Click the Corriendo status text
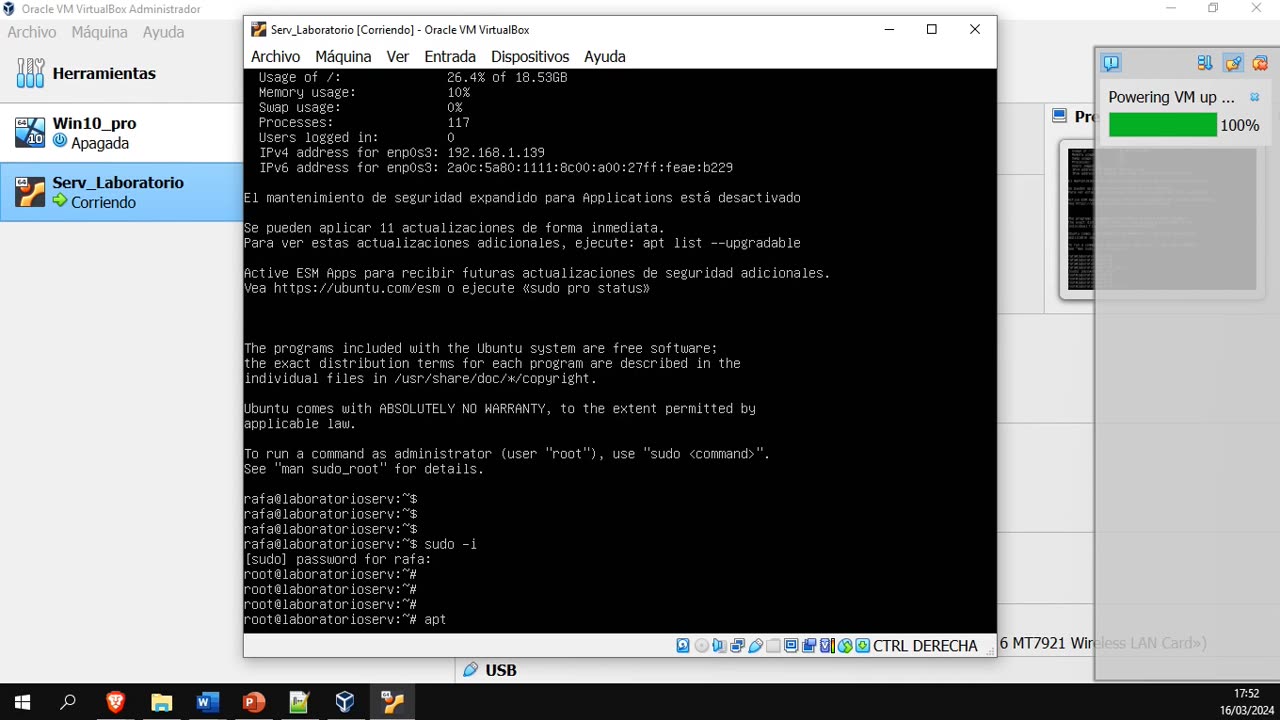1280x720 pixels. [103, 202]
